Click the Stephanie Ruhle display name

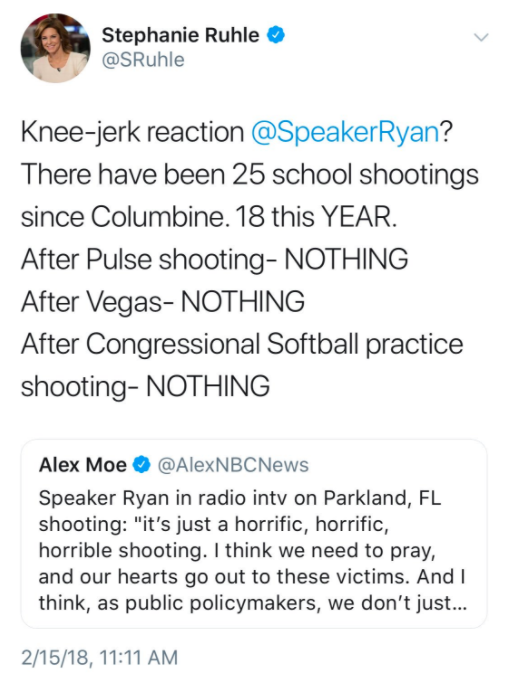pyautogui.click(x=180, y=35)
